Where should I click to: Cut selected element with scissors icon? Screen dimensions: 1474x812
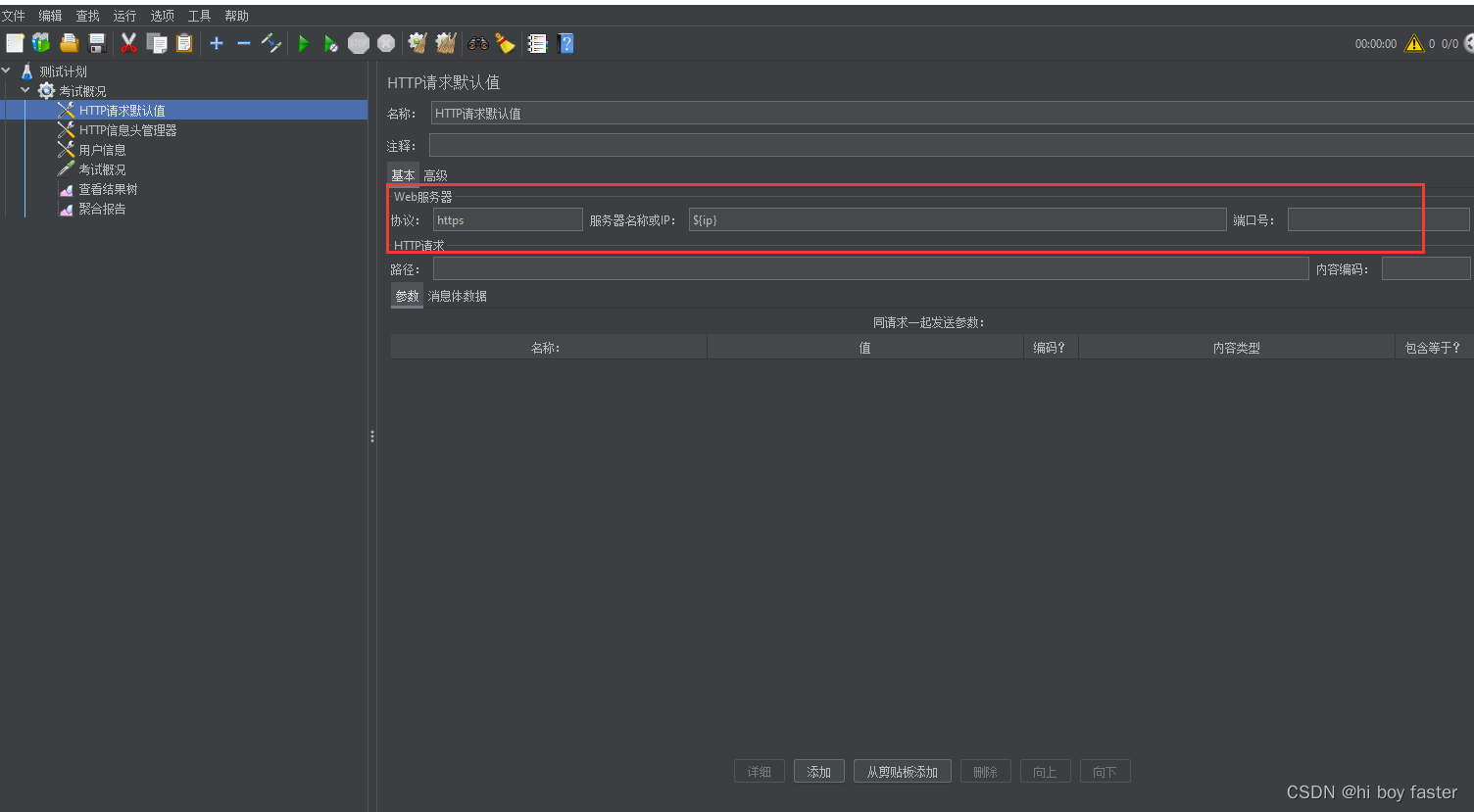[128, 43]
